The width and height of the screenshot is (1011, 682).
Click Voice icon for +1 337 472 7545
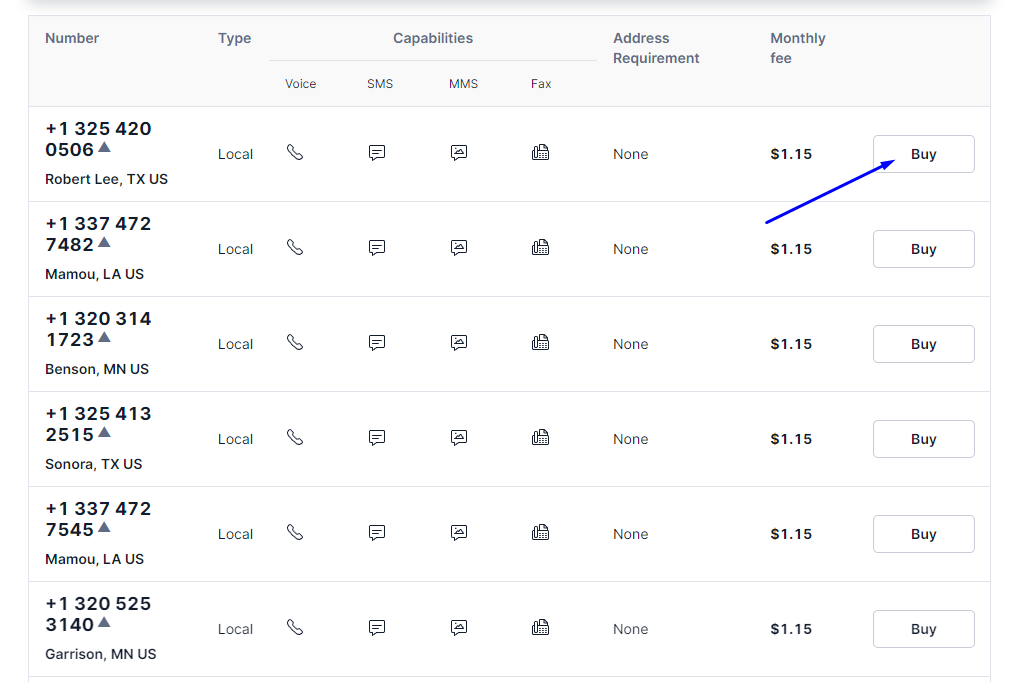click(x=294, y=533)
